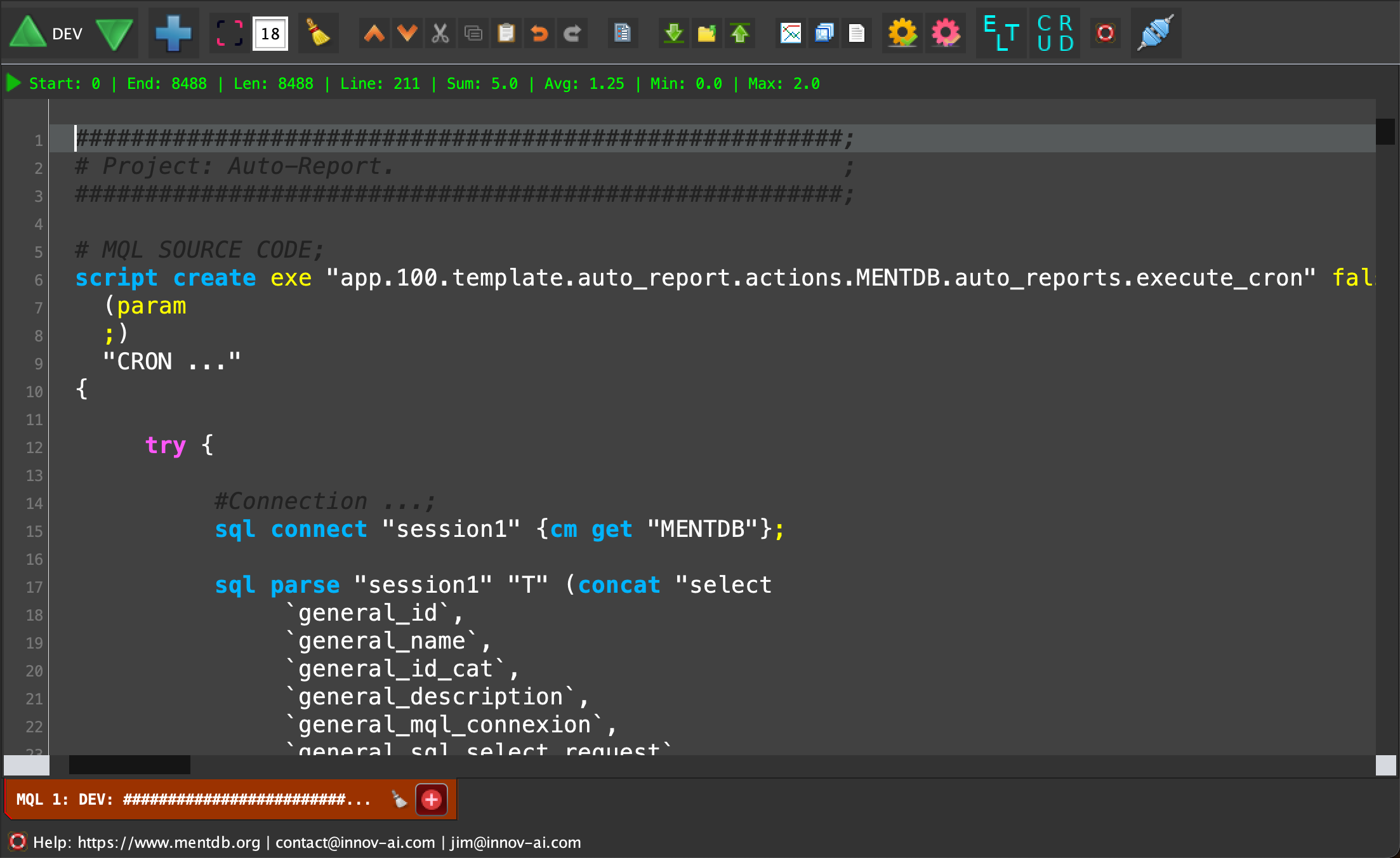
Task: Click the green down triangle beside DEV
Action: tap(114, 33)
